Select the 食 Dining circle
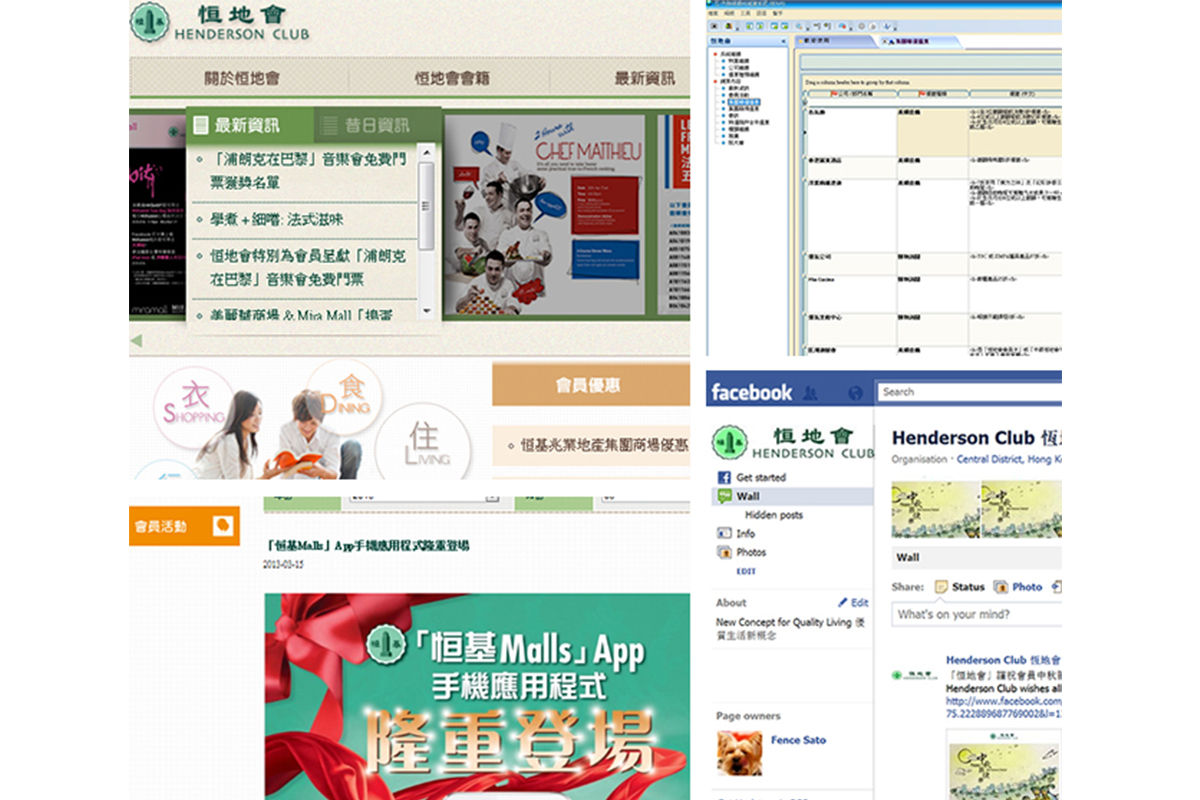Image resolution: width=1200 pixels, height=800 pixels. (x=345, y=397)
